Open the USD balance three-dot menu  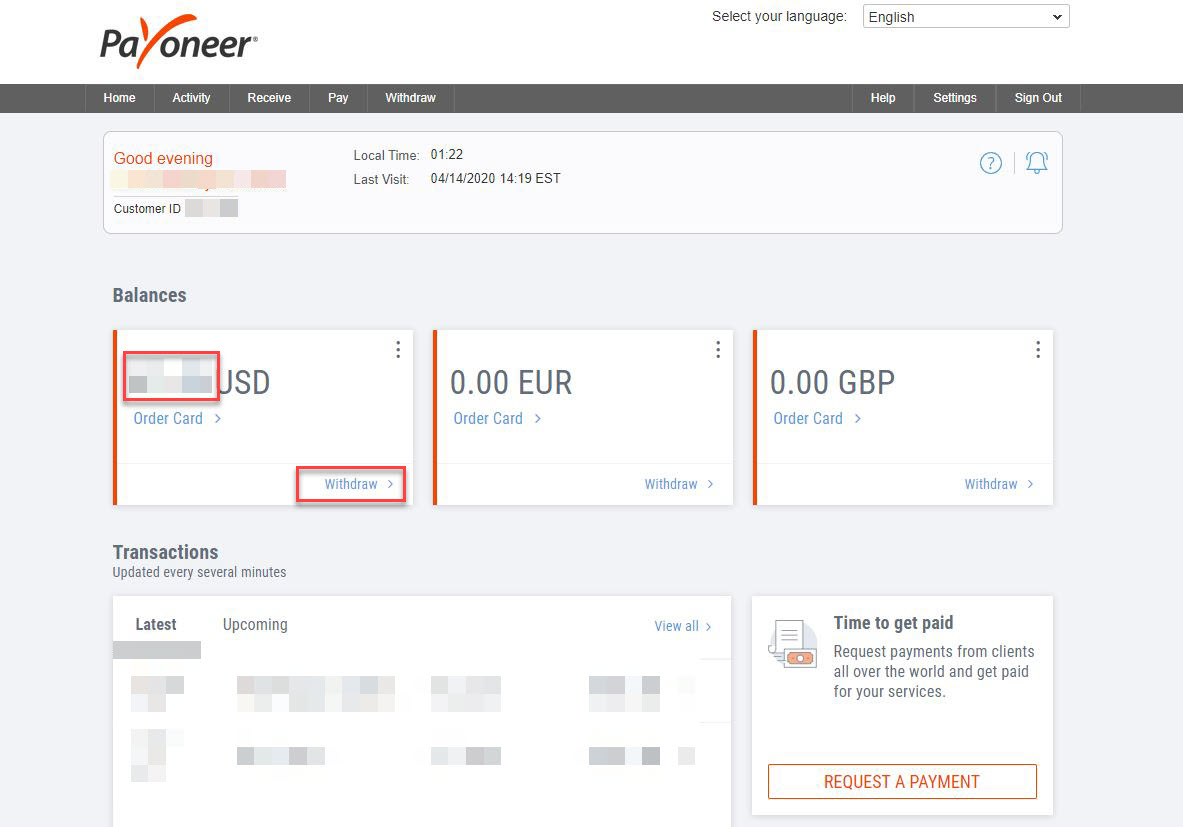(398, 349)
